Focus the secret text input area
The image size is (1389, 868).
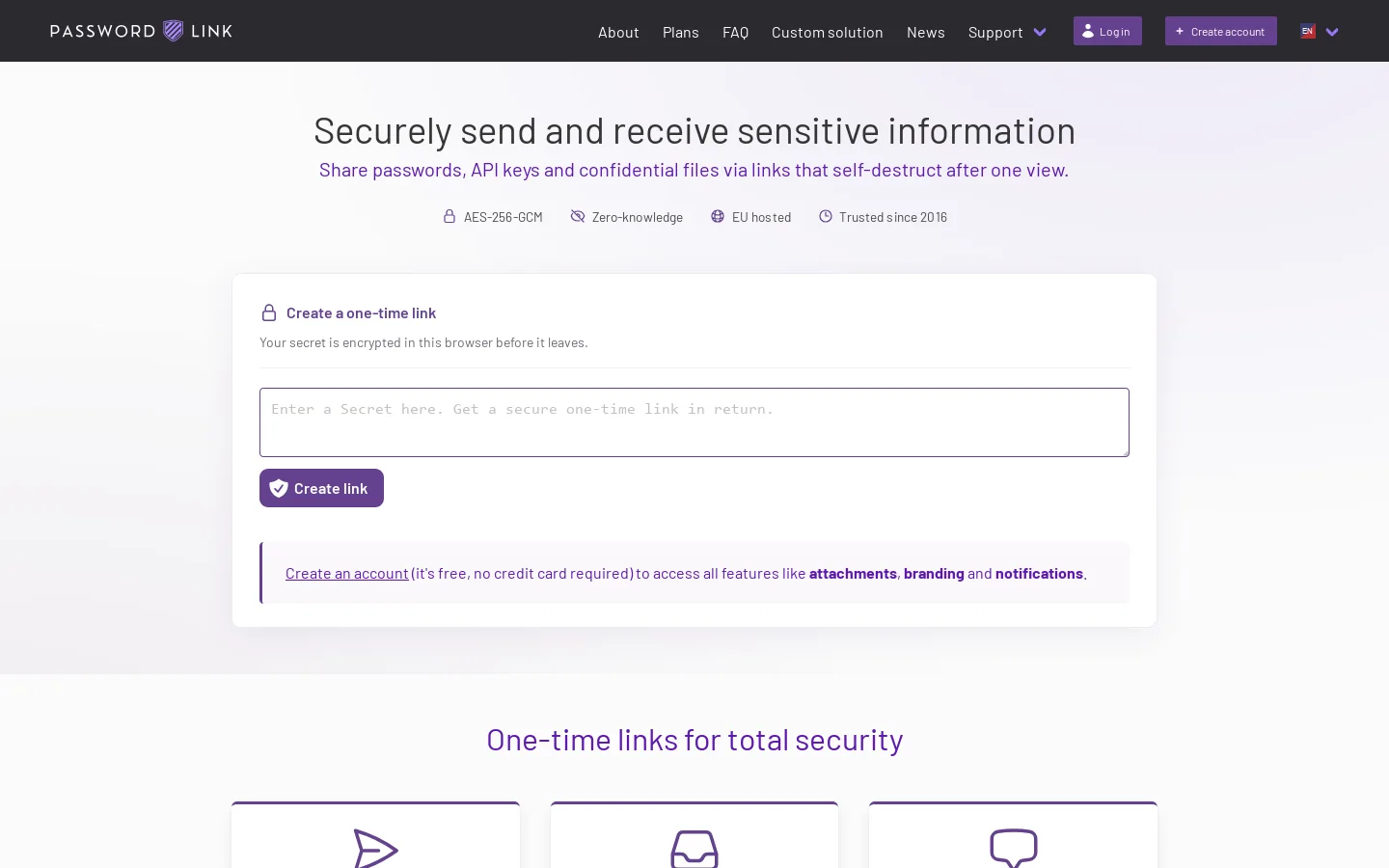(x=694, y=422)
